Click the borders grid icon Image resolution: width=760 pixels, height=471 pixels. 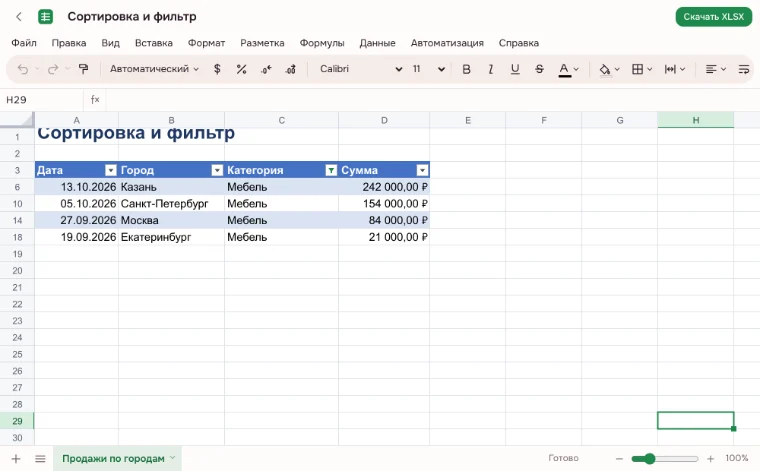(x=637, y=69)
